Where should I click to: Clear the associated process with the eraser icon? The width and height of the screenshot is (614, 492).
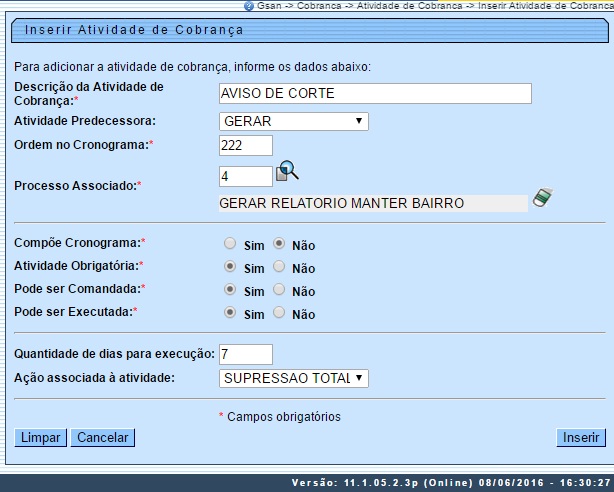tap(542, 197)
